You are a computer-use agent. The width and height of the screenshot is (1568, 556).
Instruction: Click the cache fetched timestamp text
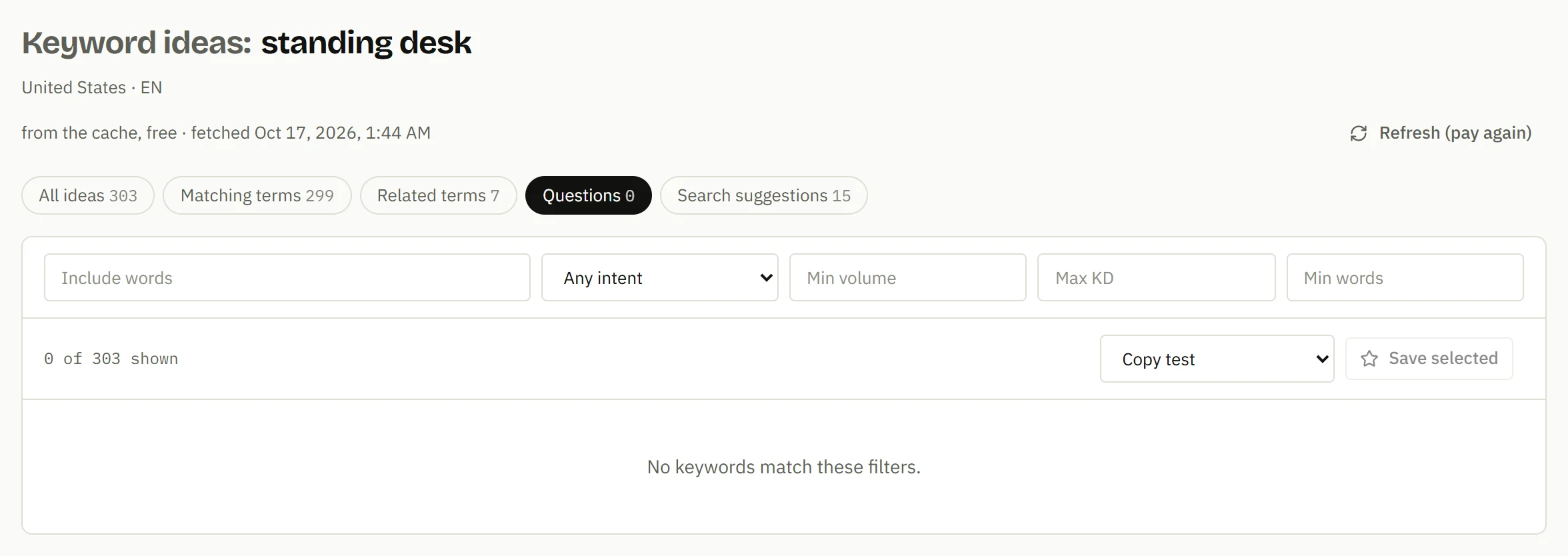(226, 133)
